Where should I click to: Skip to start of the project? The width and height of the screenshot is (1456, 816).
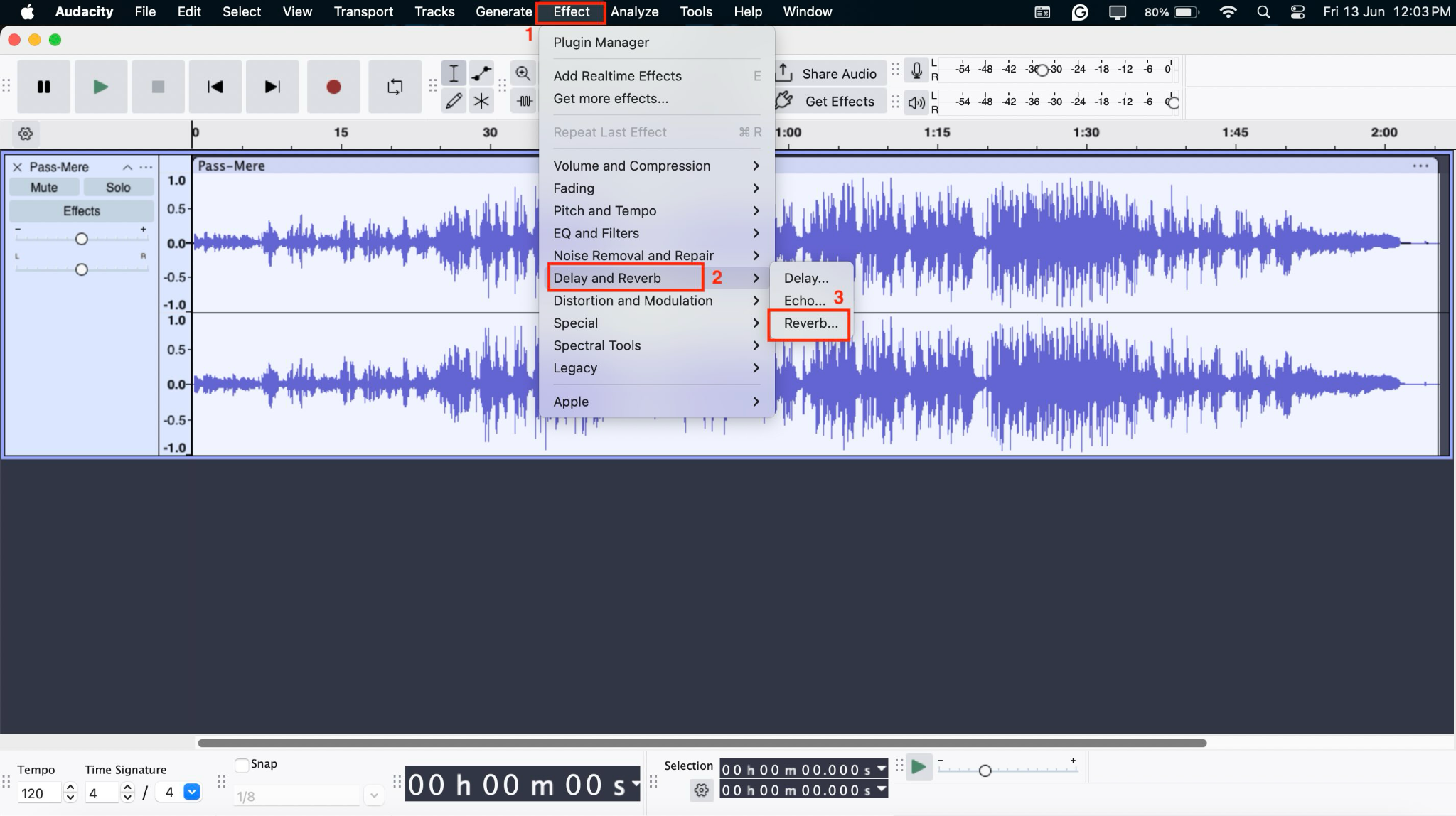[215, 87]
